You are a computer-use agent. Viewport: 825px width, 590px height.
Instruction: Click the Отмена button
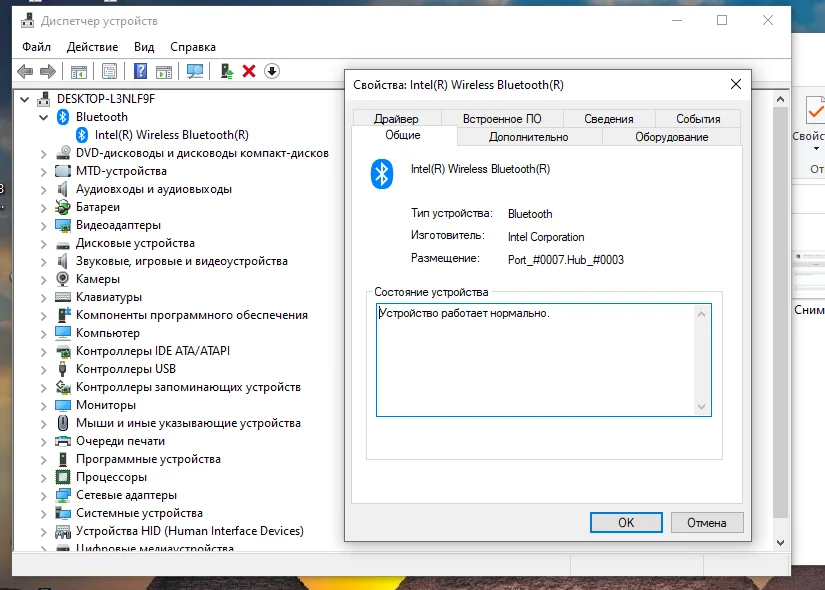tap(707, 523)
